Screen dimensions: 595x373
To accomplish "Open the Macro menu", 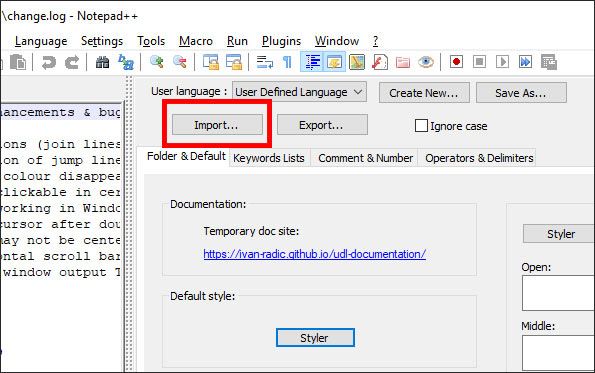I will (196, 41).
